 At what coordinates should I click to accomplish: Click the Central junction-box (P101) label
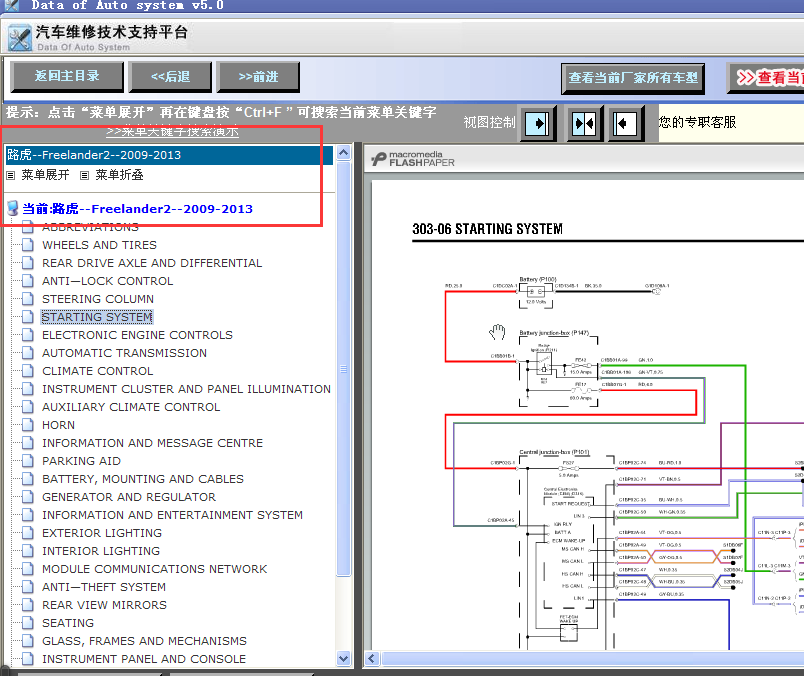554,452
